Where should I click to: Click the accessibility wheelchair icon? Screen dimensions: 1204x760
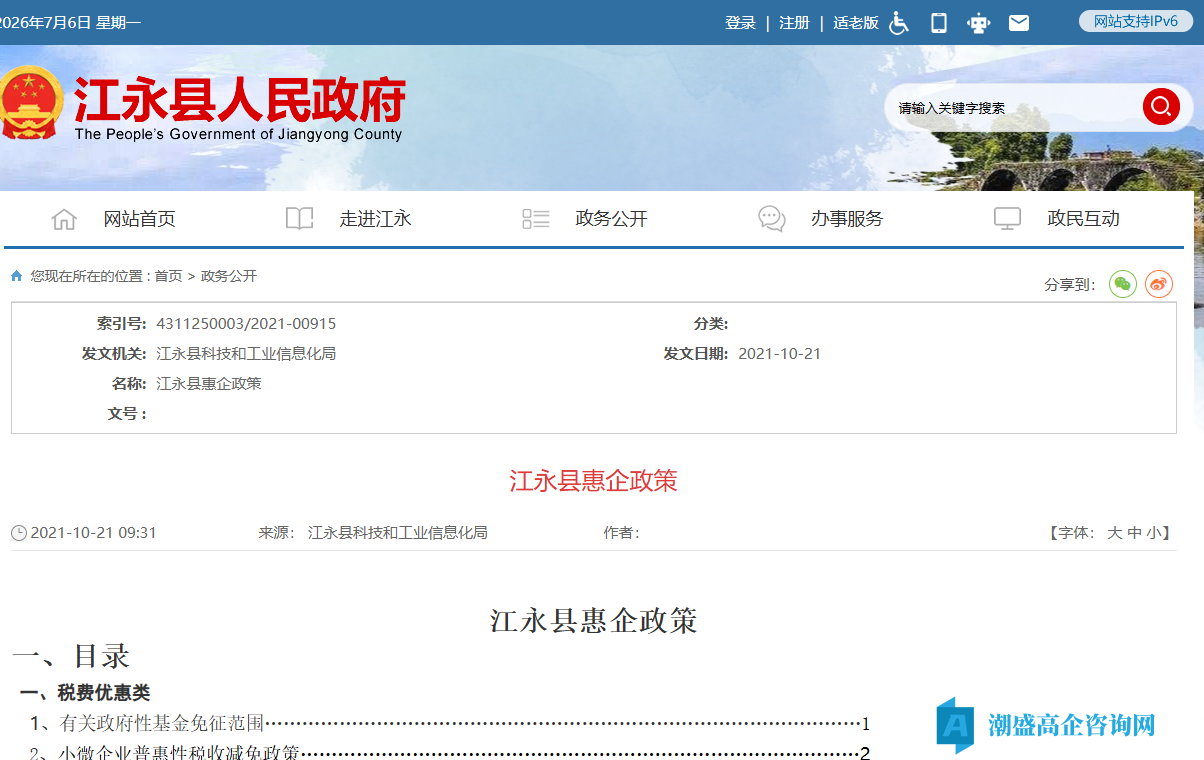899,22
